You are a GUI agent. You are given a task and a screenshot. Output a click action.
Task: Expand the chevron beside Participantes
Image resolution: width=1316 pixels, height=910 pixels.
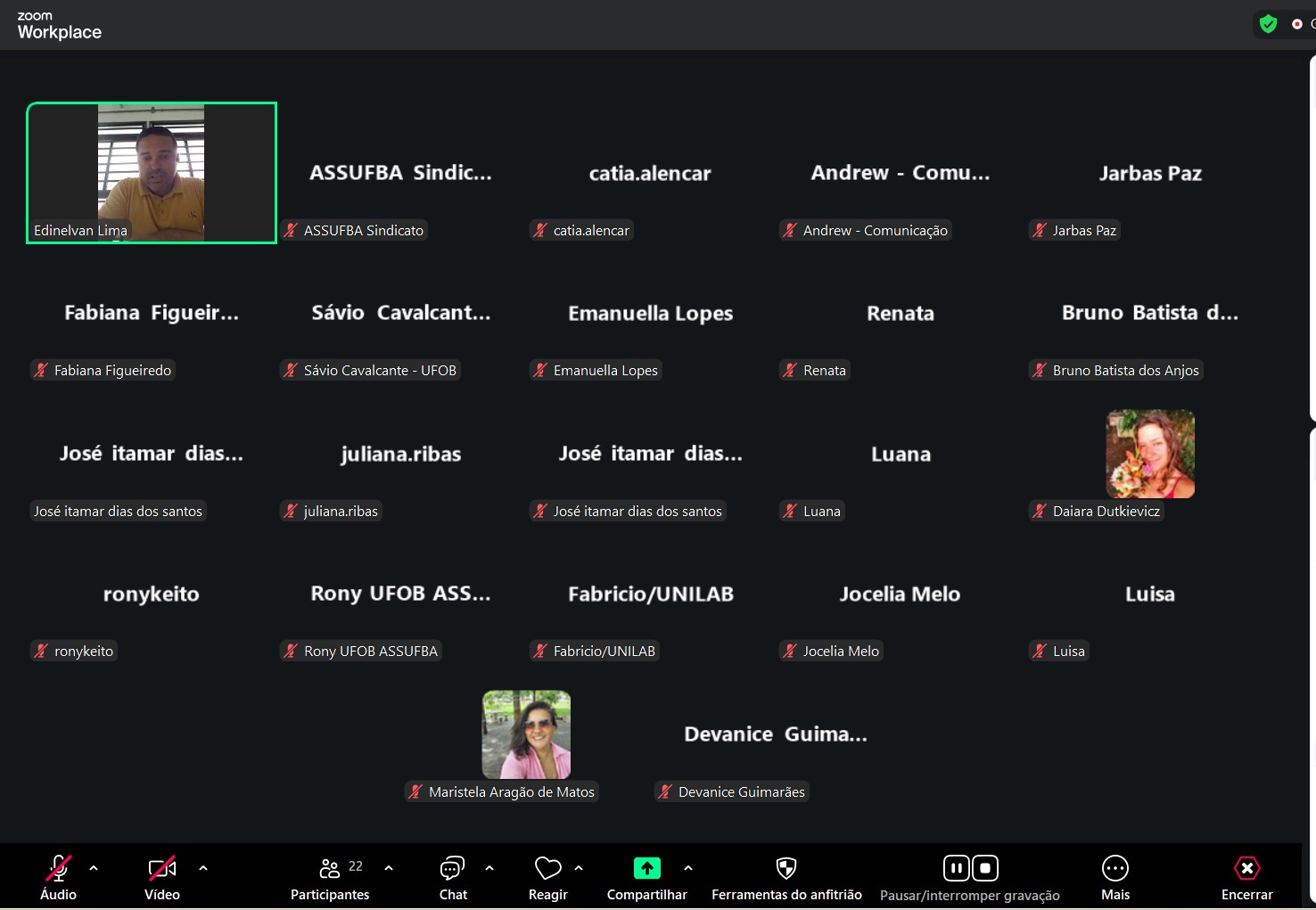click(389, 867)
